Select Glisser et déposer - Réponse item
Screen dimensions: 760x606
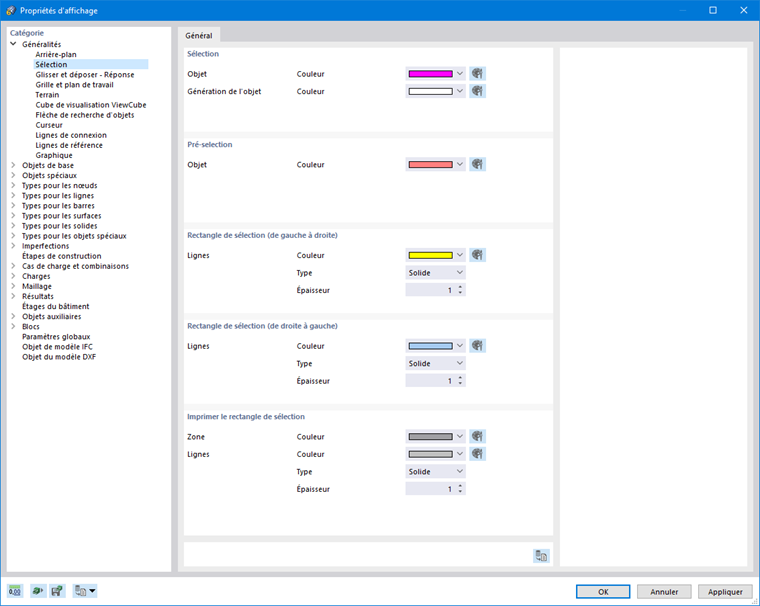(85, 75)
